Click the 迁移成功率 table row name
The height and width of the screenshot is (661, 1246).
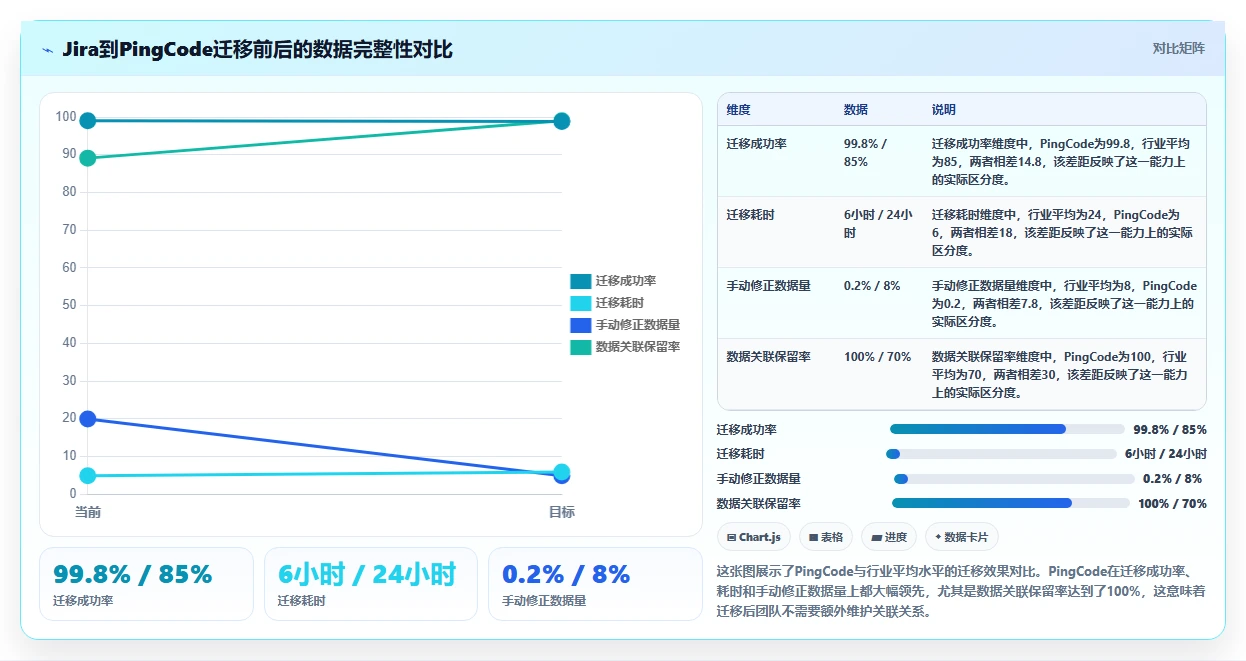tap(756, 144)
